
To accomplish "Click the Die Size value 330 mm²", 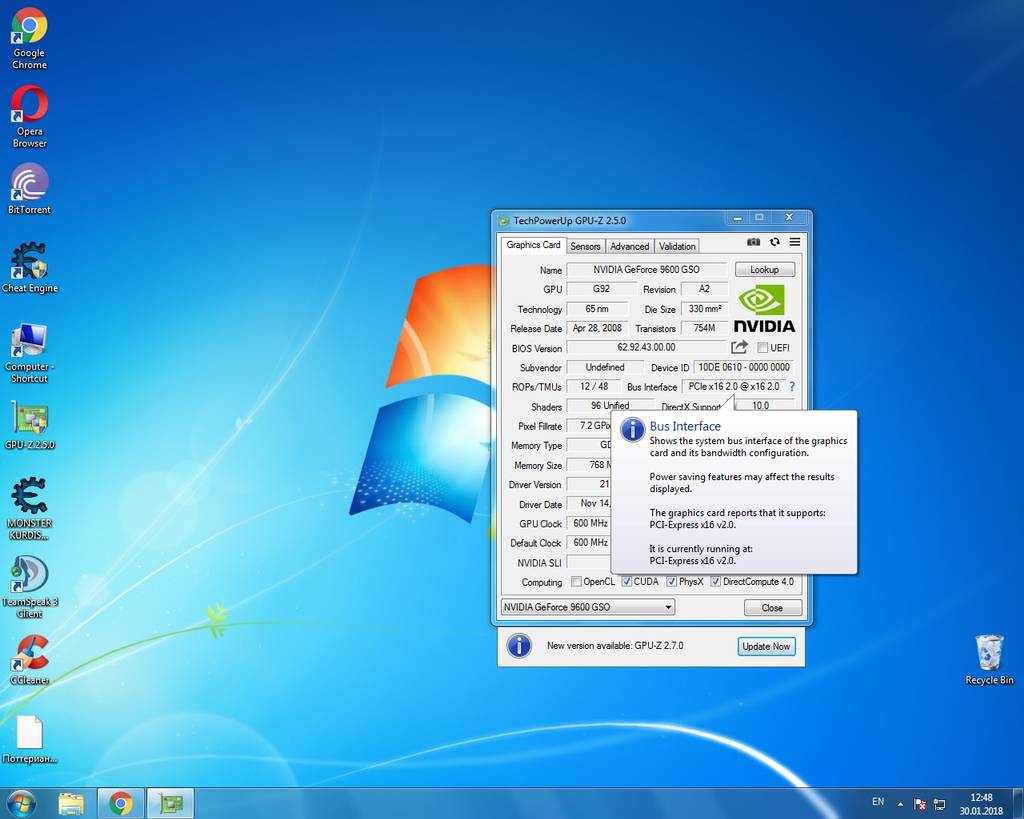I will (x=705, y=308).
